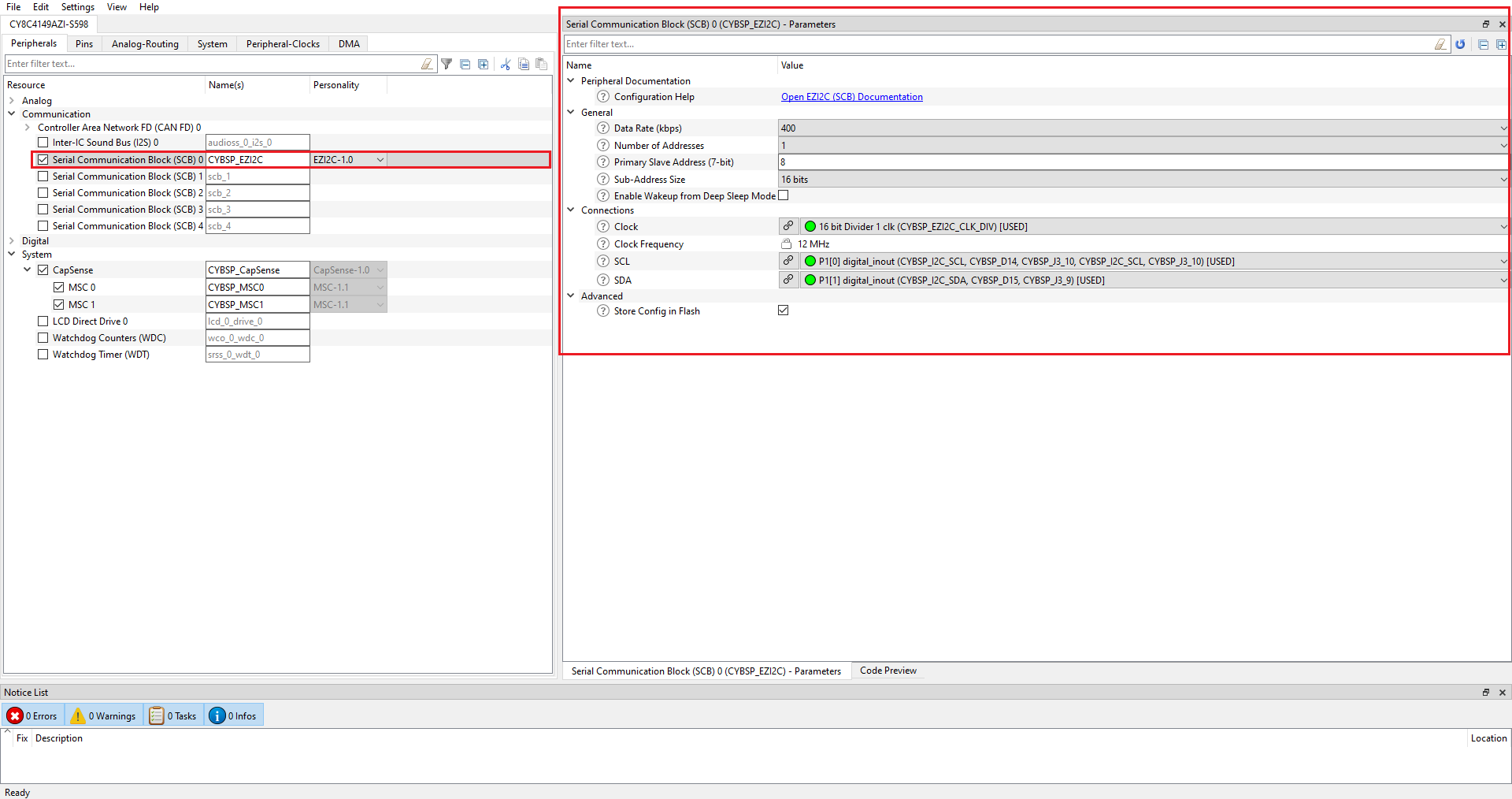The width and height of the screenshot is (1512, 799).
Task: Click the link icon beside SDA value
Action: point(788,280)
